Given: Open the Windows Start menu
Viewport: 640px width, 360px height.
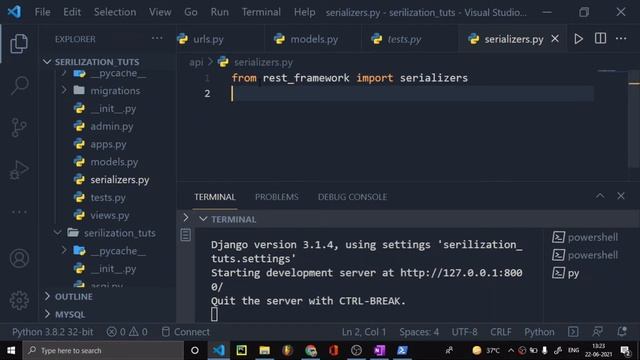Looking at the screenshot, I should pyautogui.click(x=11, y=350).
